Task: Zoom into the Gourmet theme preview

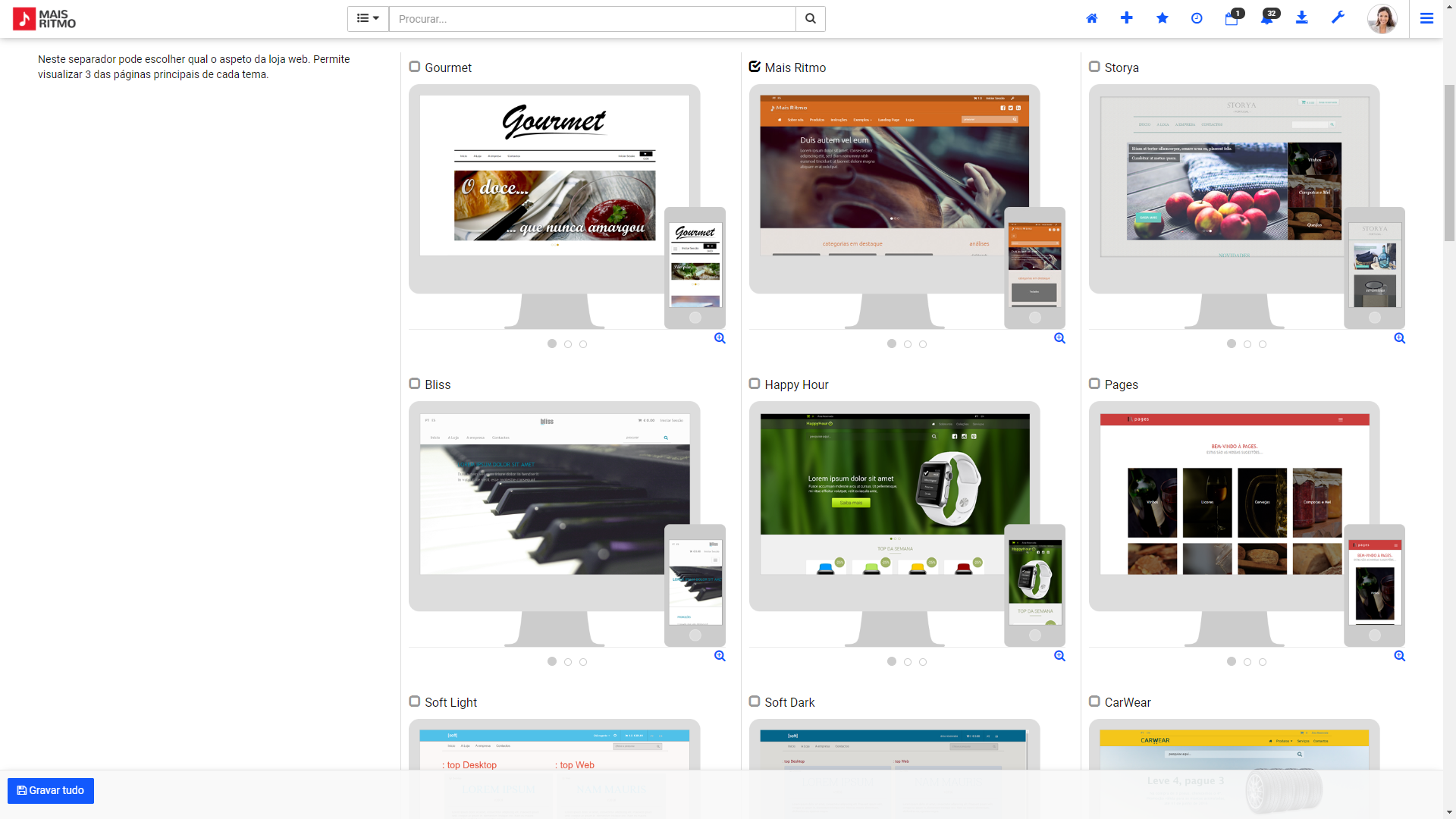Action: [720, 338]
